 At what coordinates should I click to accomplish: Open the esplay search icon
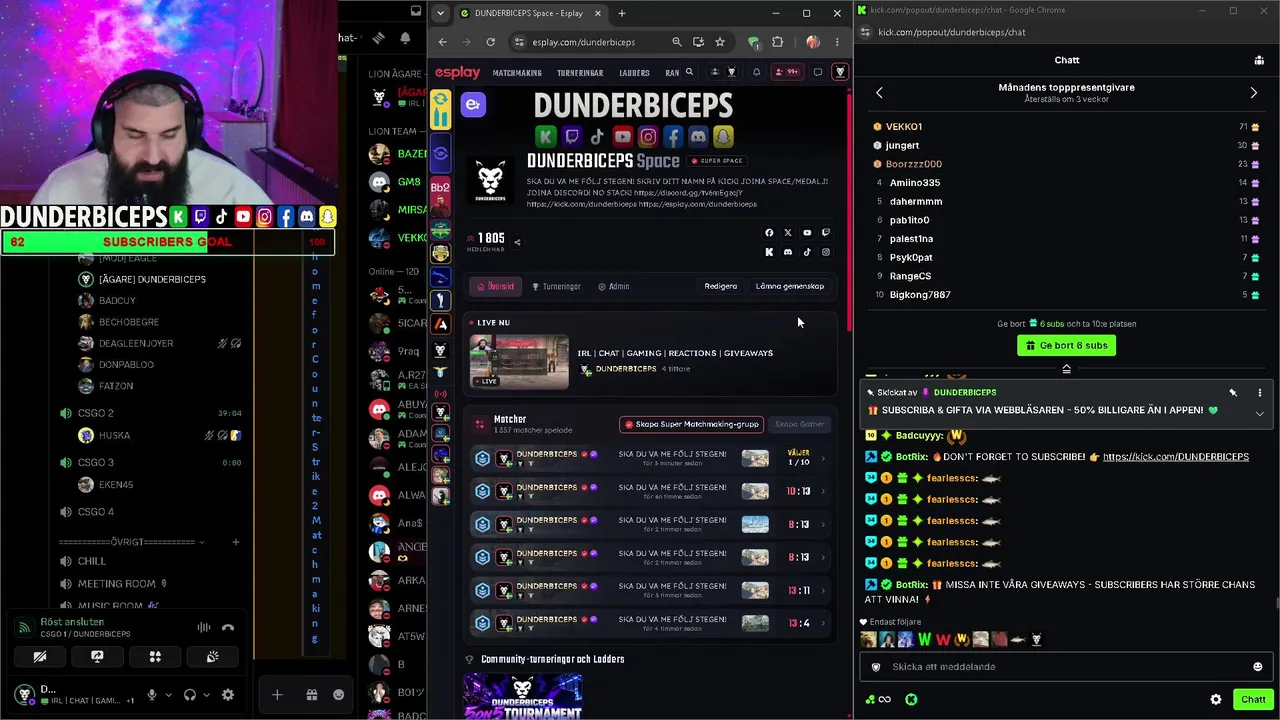[689, 72]
